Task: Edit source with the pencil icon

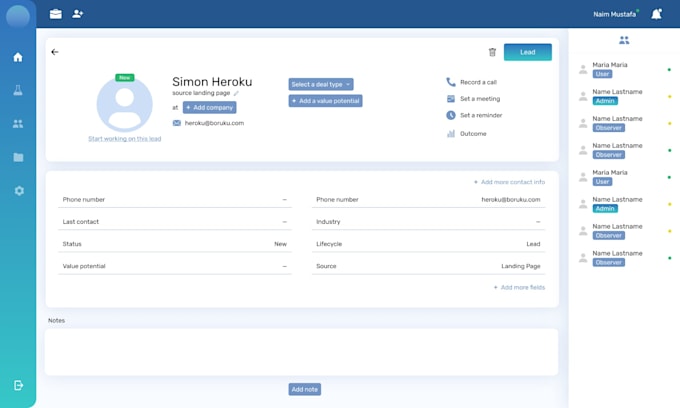Action: point(236,94)
